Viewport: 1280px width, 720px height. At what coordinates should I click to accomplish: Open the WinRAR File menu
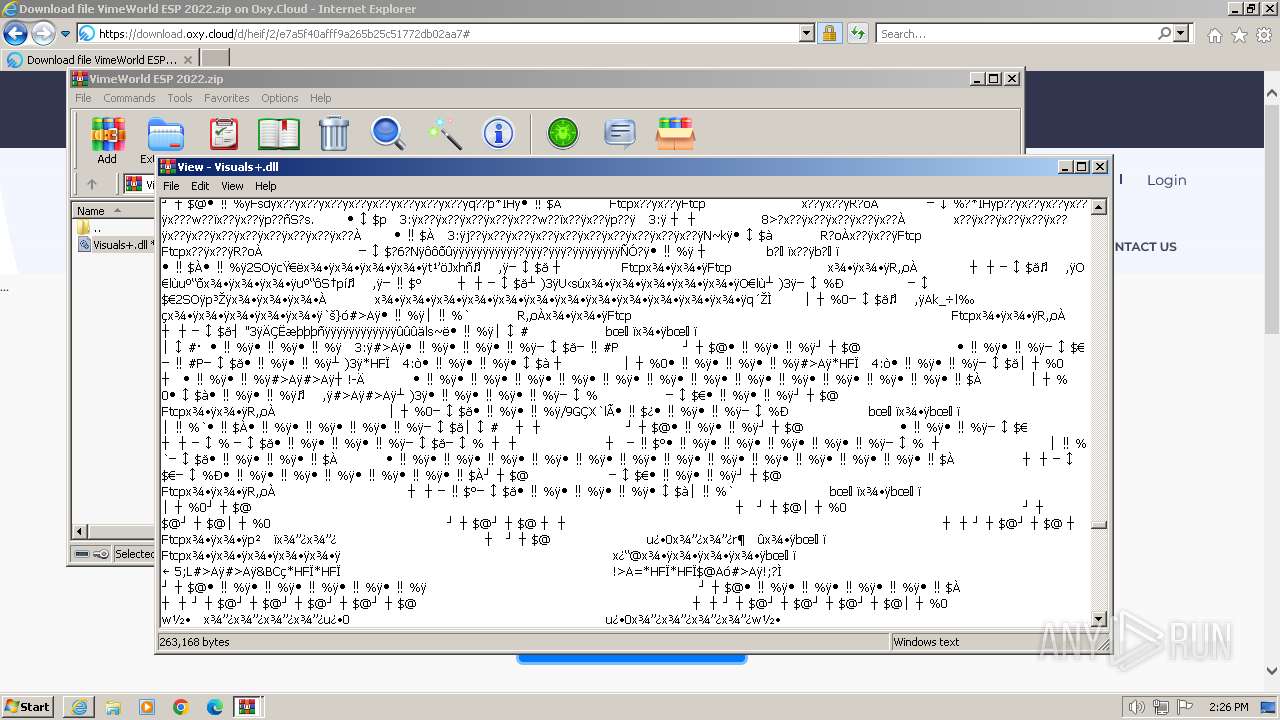83,98
